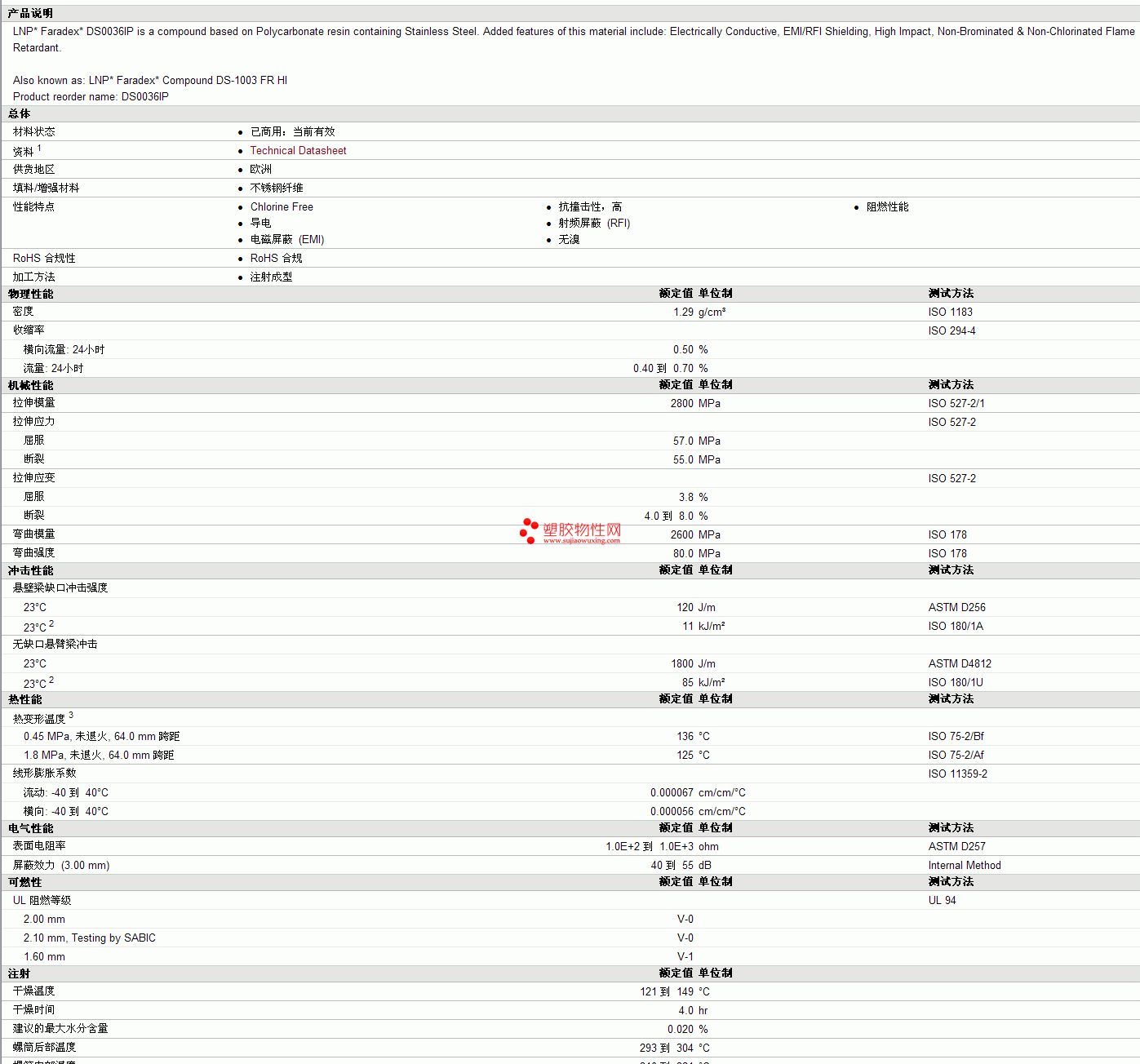Click the 拉伸应变 row label
The height and width of the screenshot is (1064, 1140).
point(34,478)
